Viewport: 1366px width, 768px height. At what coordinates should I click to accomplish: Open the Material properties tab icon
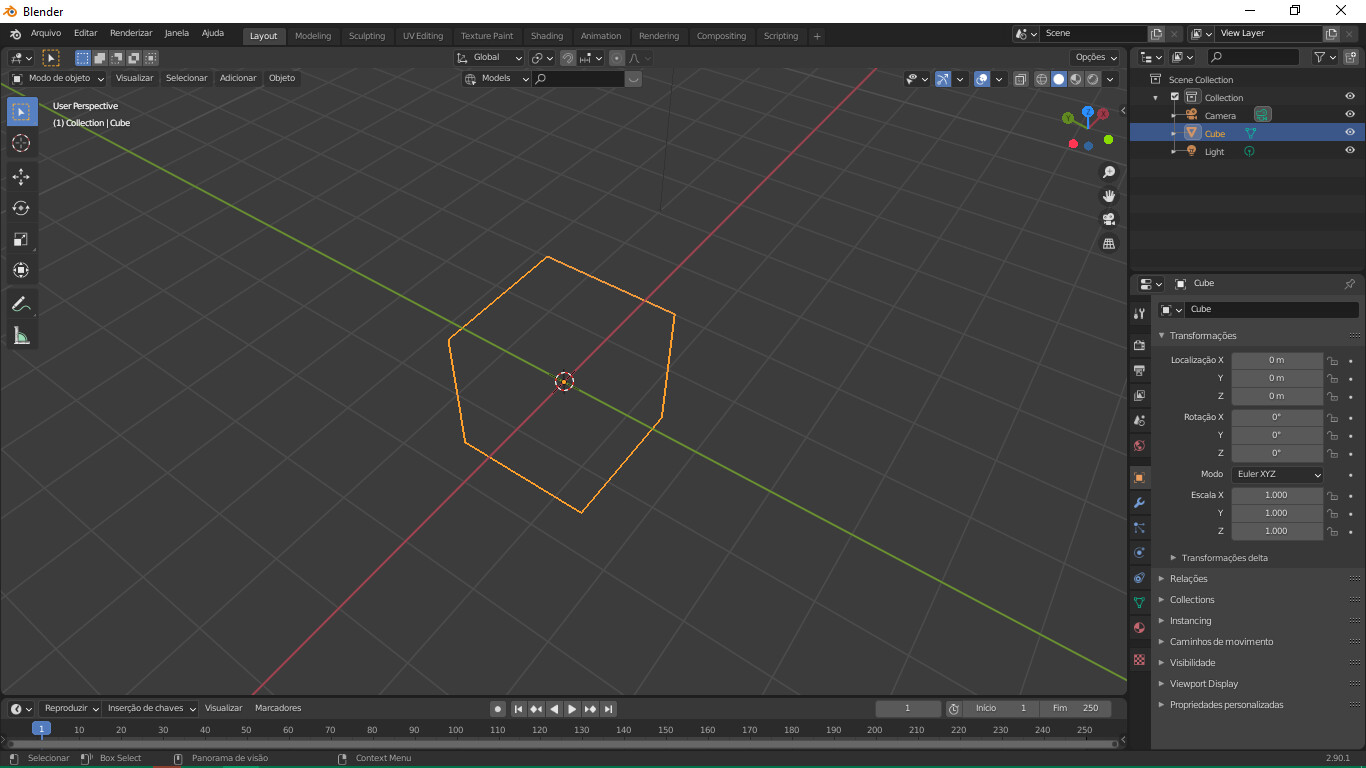pyautogui.click(x=1139, y=628)
